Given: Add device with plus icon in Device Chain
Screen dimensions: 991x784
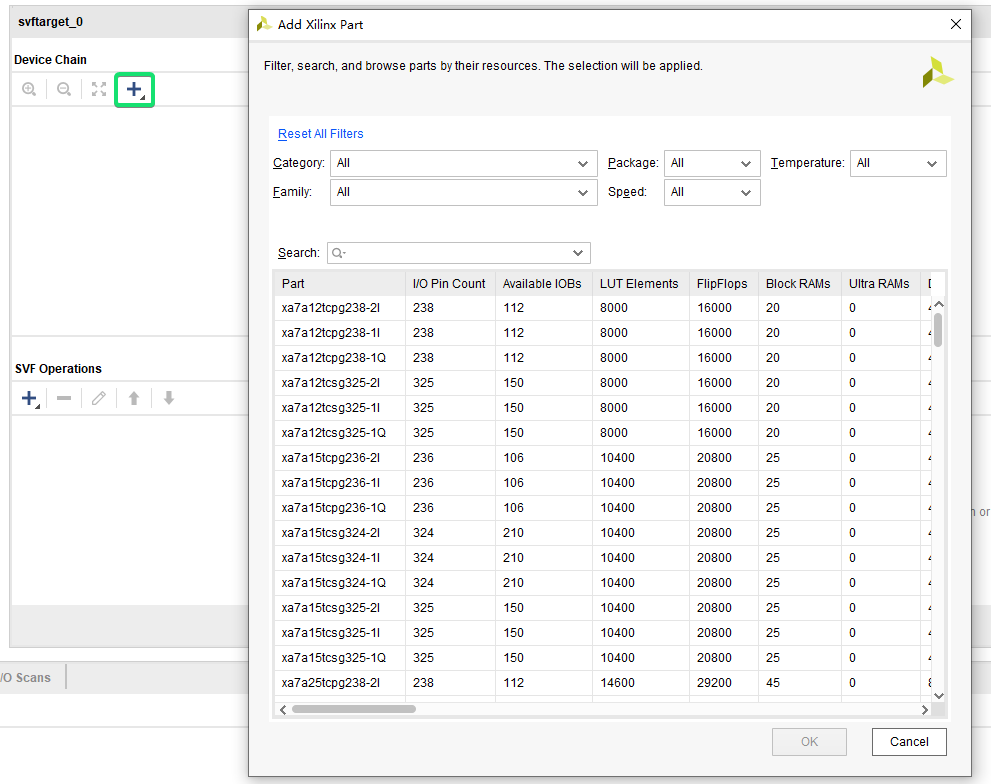Looking at the screenshot, I should point(135,90).
